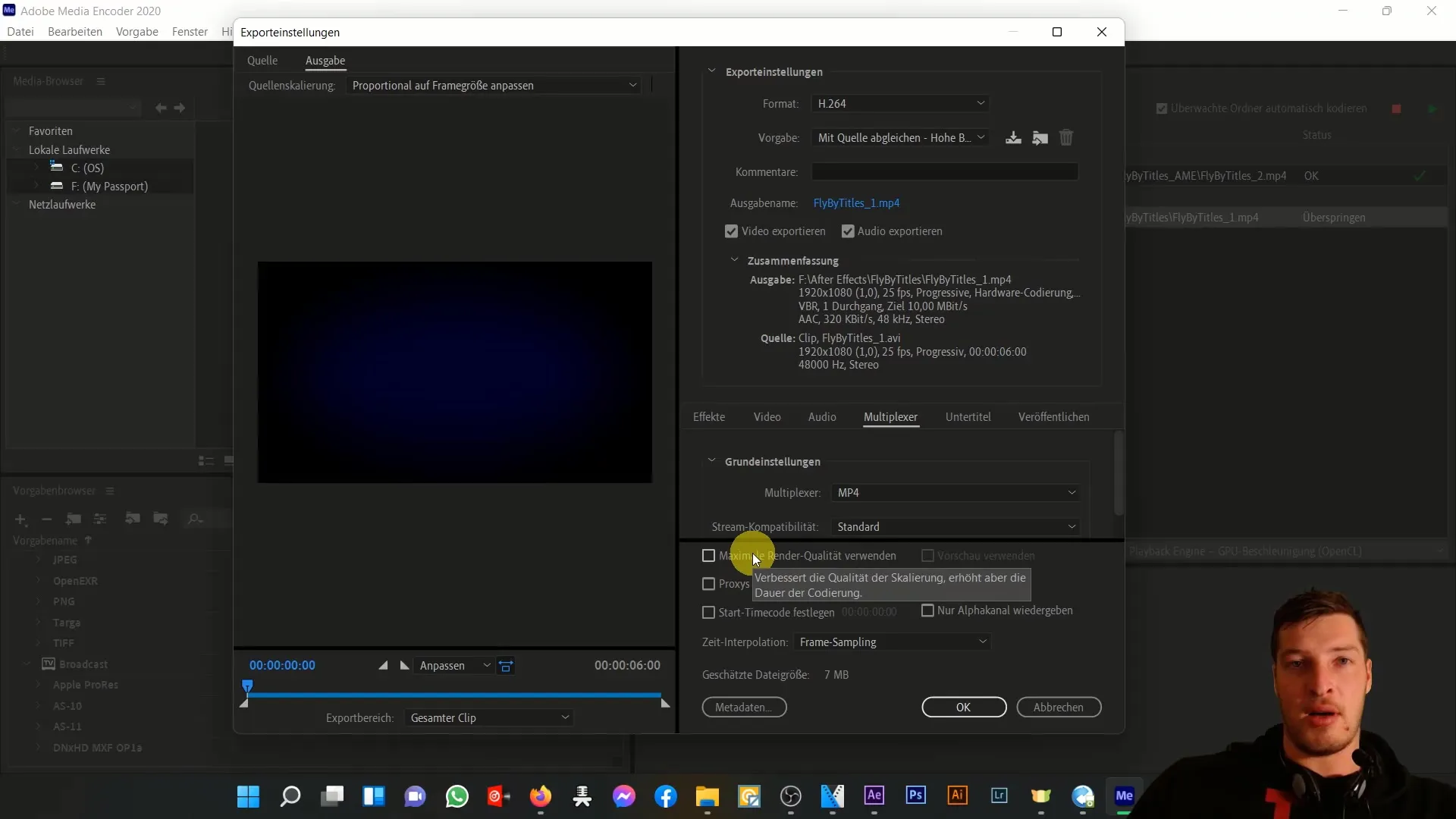Switch to the Untertitel tab

[968, 417]
